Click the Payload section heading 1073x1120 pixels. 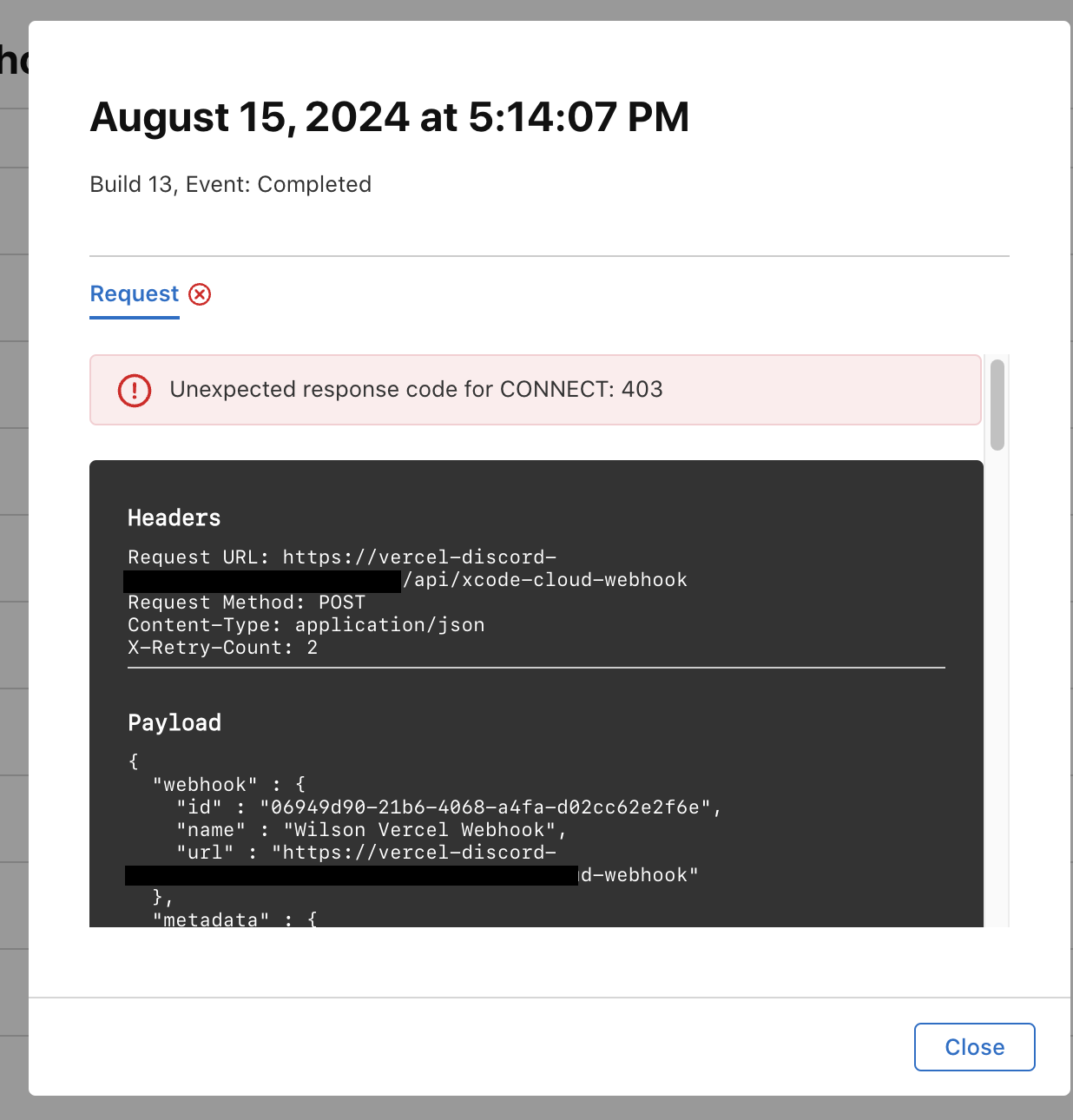click(174, 723)
